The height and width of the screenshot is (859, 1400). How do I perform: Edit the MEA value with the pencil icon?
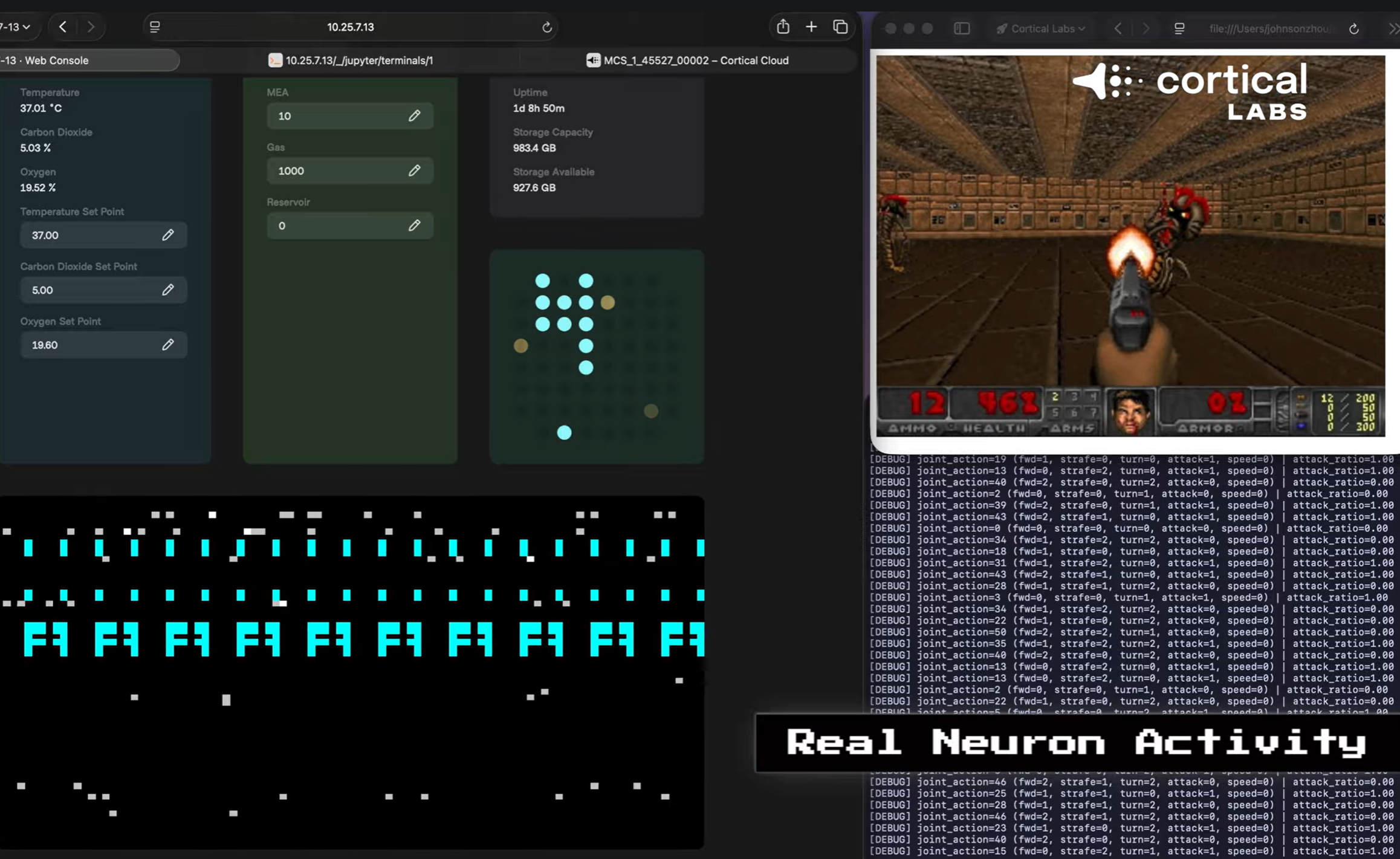pos(414,115)
